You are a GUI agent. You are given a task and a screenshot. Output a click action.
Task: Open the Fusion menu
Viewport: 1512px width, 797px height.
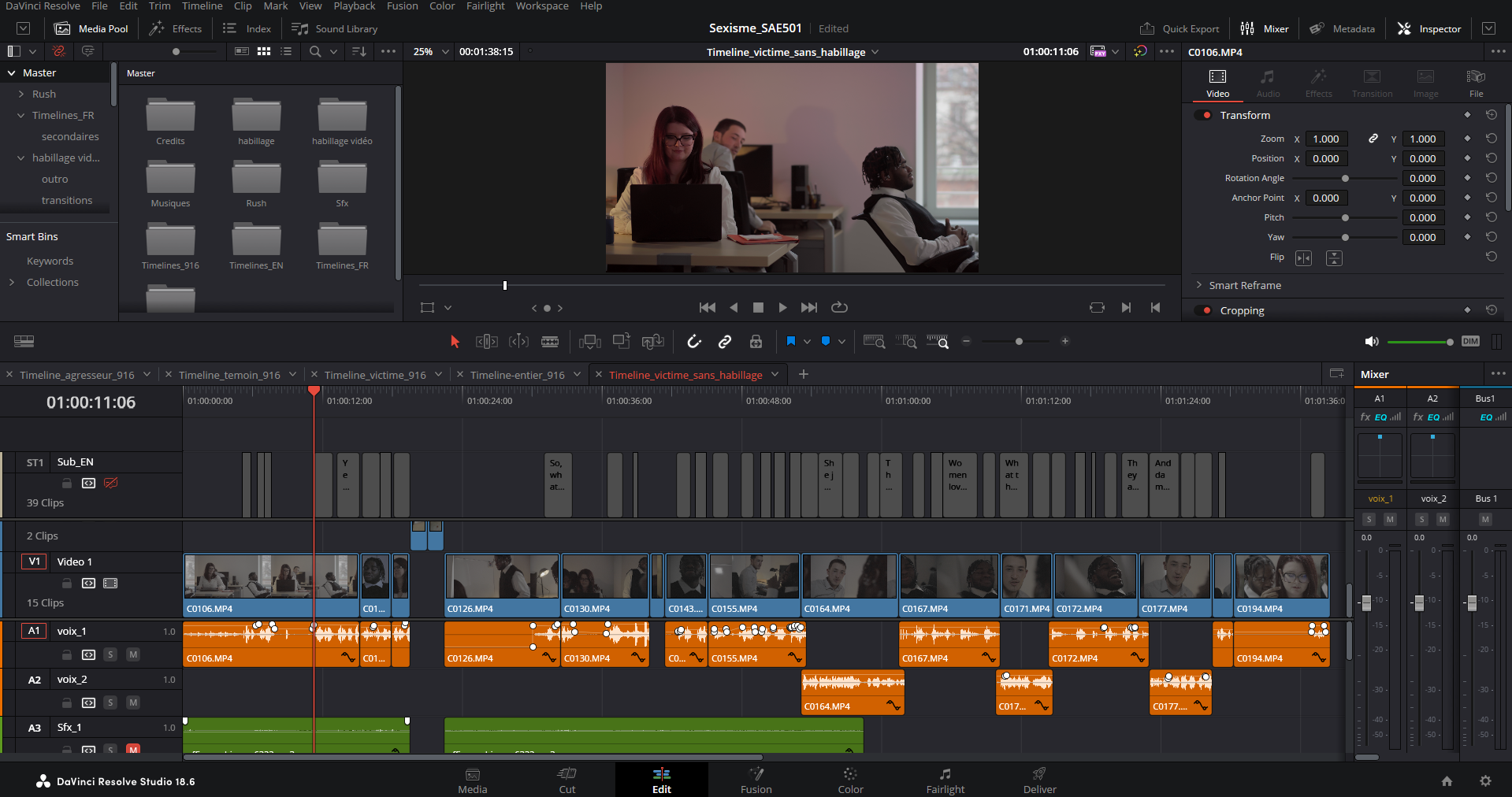tap(402, 6)
